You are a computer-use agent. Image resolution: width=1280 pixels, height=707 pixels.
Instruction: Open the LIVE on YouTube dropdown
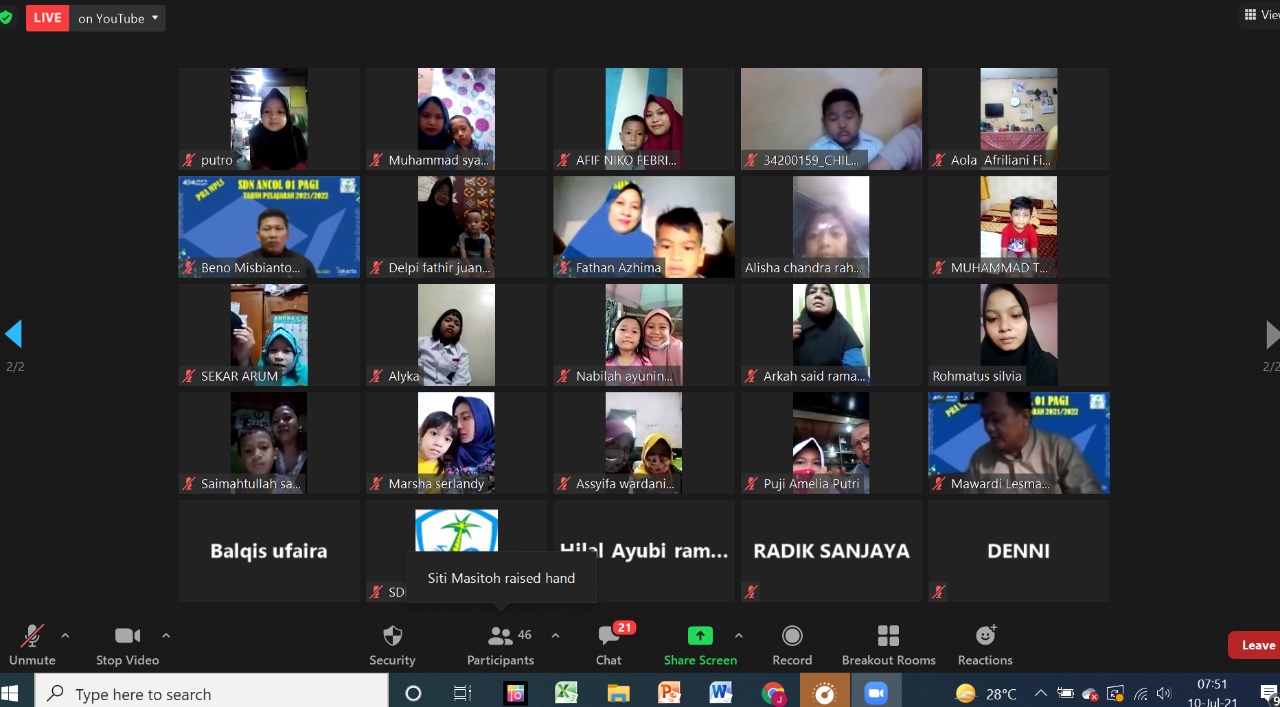point(118,18)
